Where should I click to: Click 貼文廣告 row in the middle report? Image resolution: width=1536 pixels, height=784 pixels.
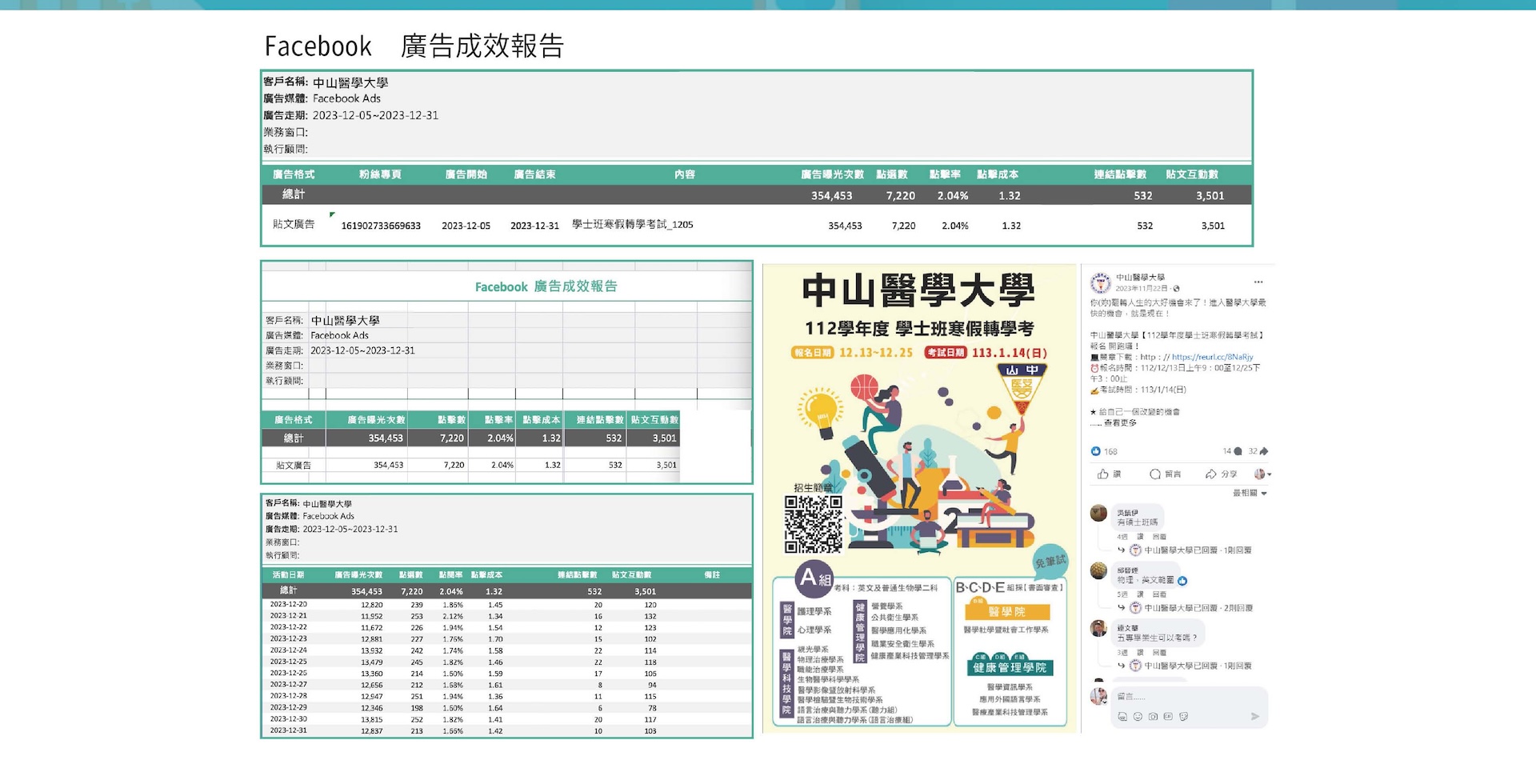pyautogui.click(x=470, y=465)
